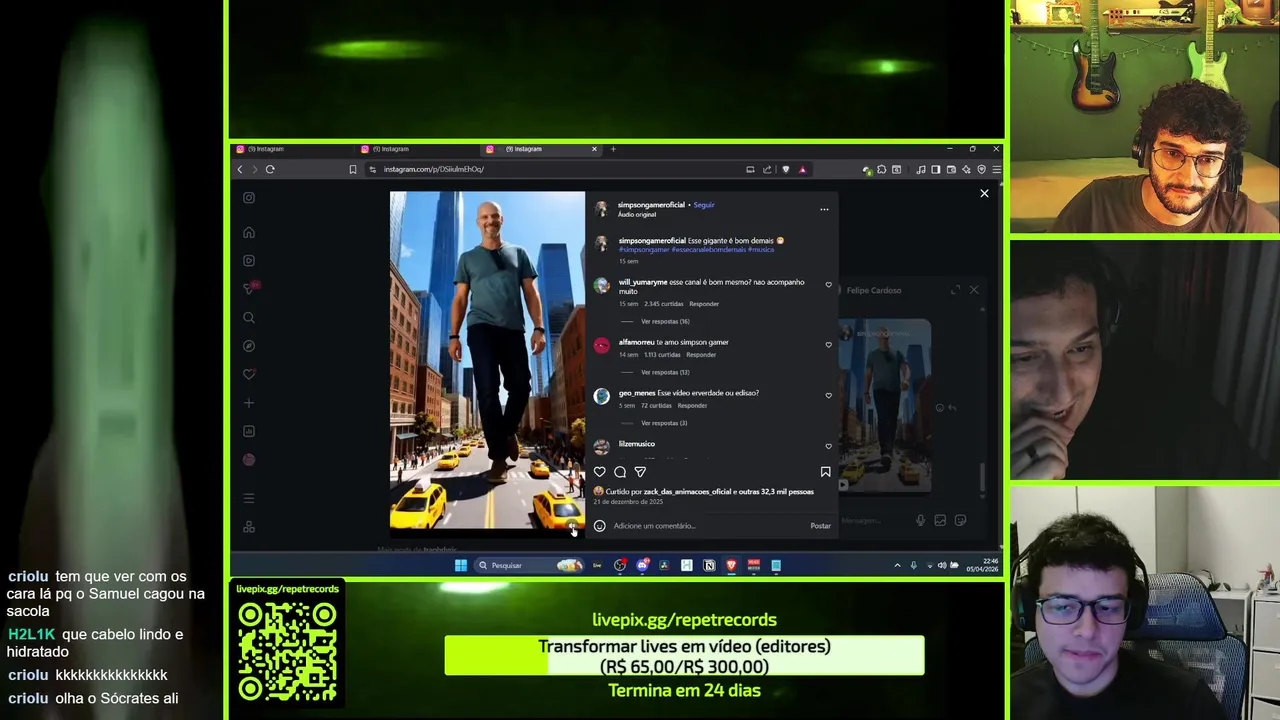Open the Search magnifier in Instagram sidebar
Image resolution: width=1280 pixels, height=720 pixels.
pyautogui.click(x=249, y=318)
